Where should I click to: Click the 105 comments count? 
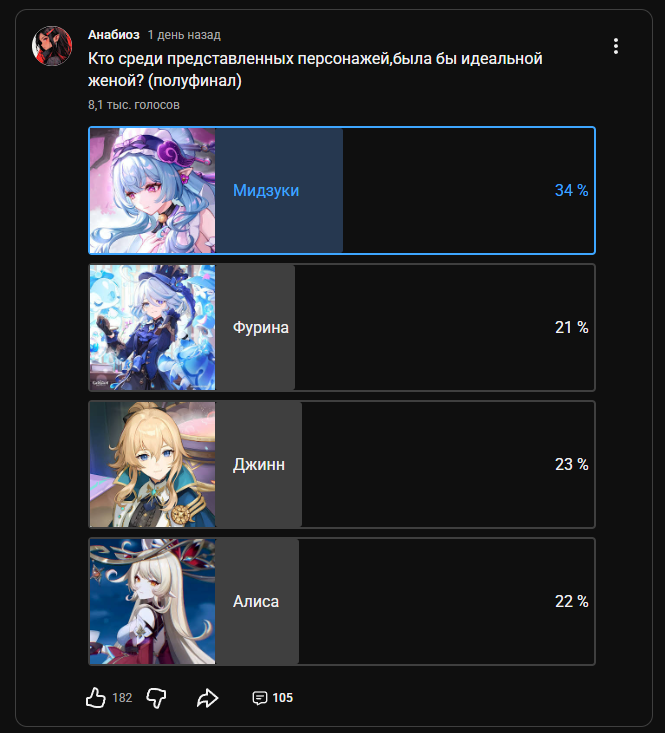[282, 698]
